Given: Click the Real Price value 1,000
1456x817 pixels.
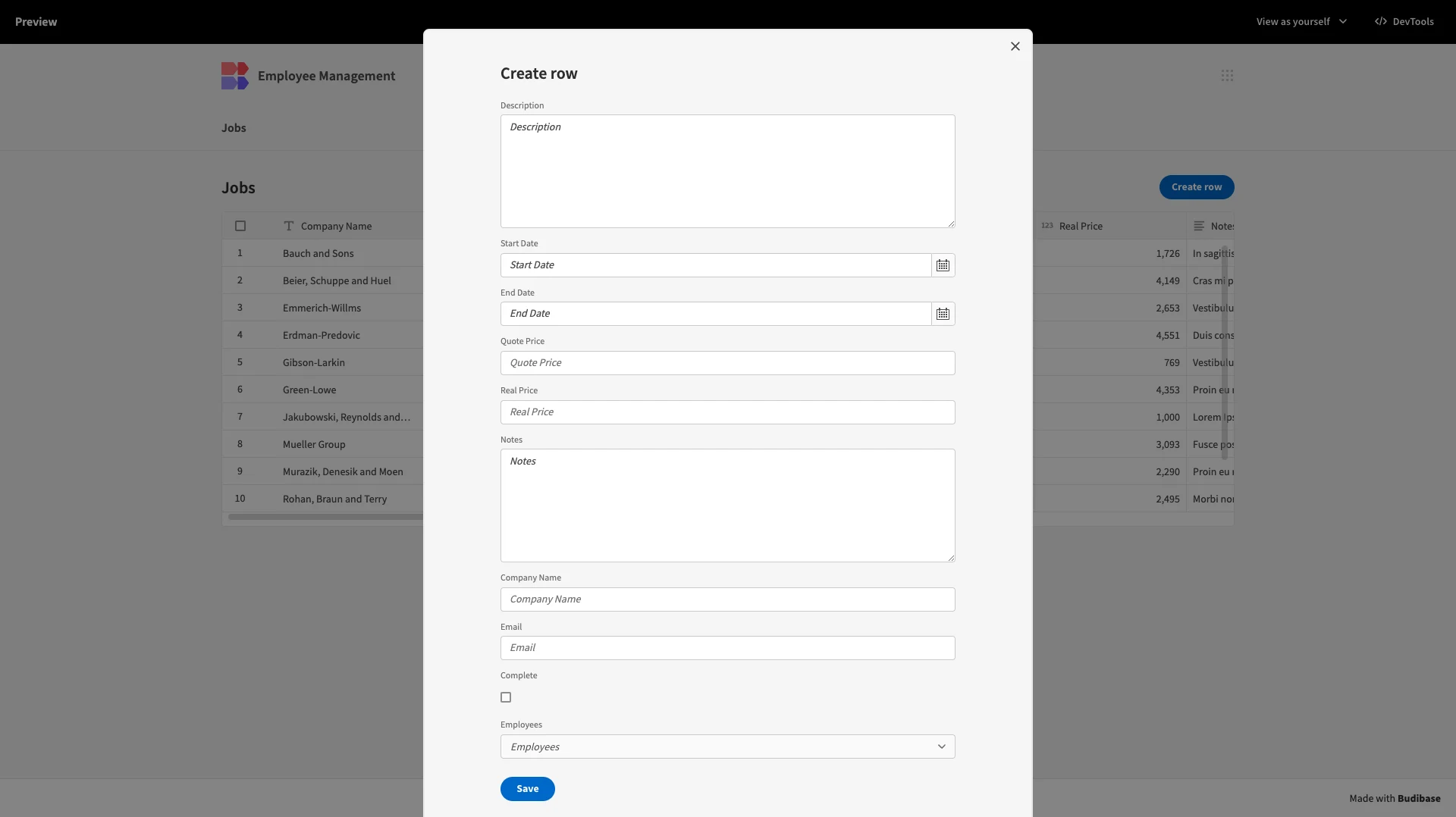Looking at the screenshot, I should coord(1168,418).
